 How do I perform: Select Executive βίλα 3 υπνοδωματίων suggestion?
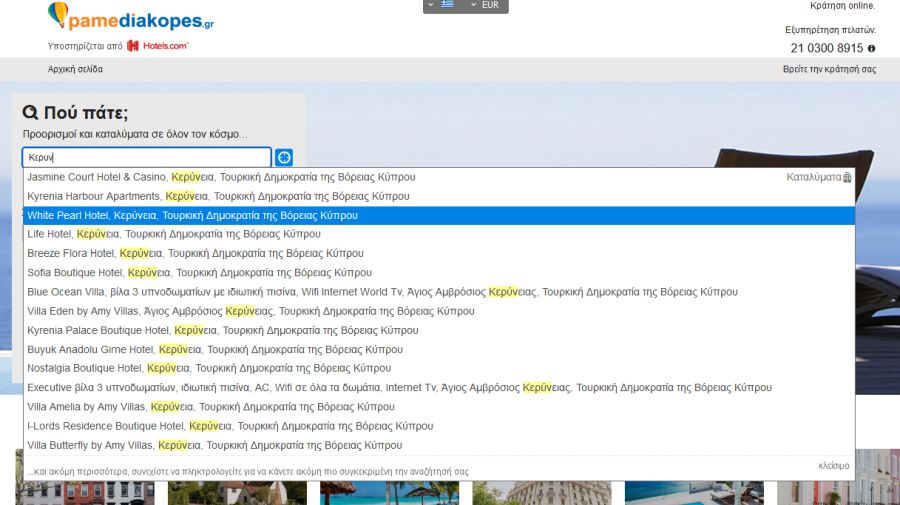pos(439,388)
